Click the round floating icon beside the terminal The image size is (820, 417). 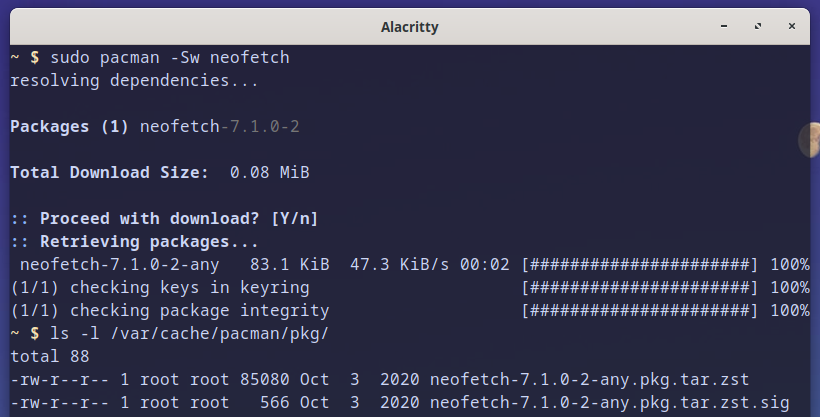pos(810,140)
